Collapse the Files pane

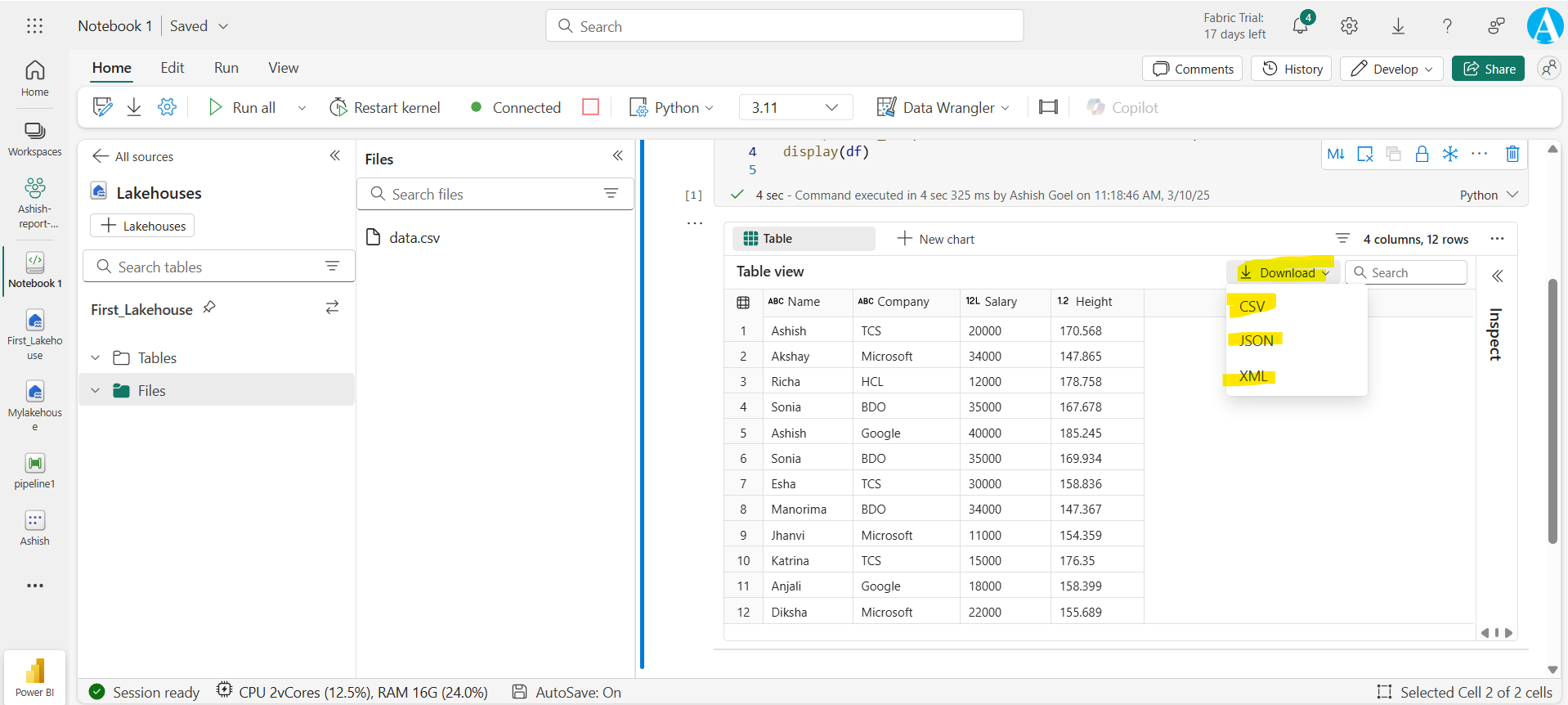pyautogui.click(x=617, y=156)
